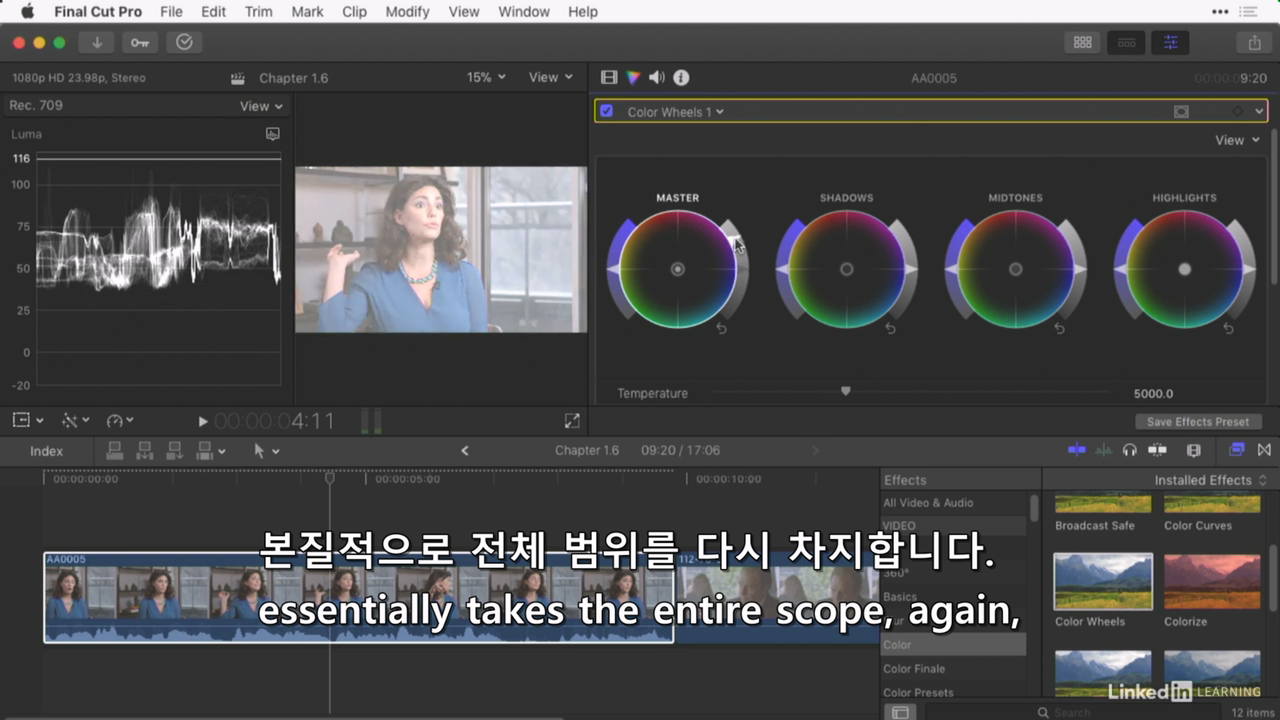Open the transform tools dropdown

tap(28, 421)
